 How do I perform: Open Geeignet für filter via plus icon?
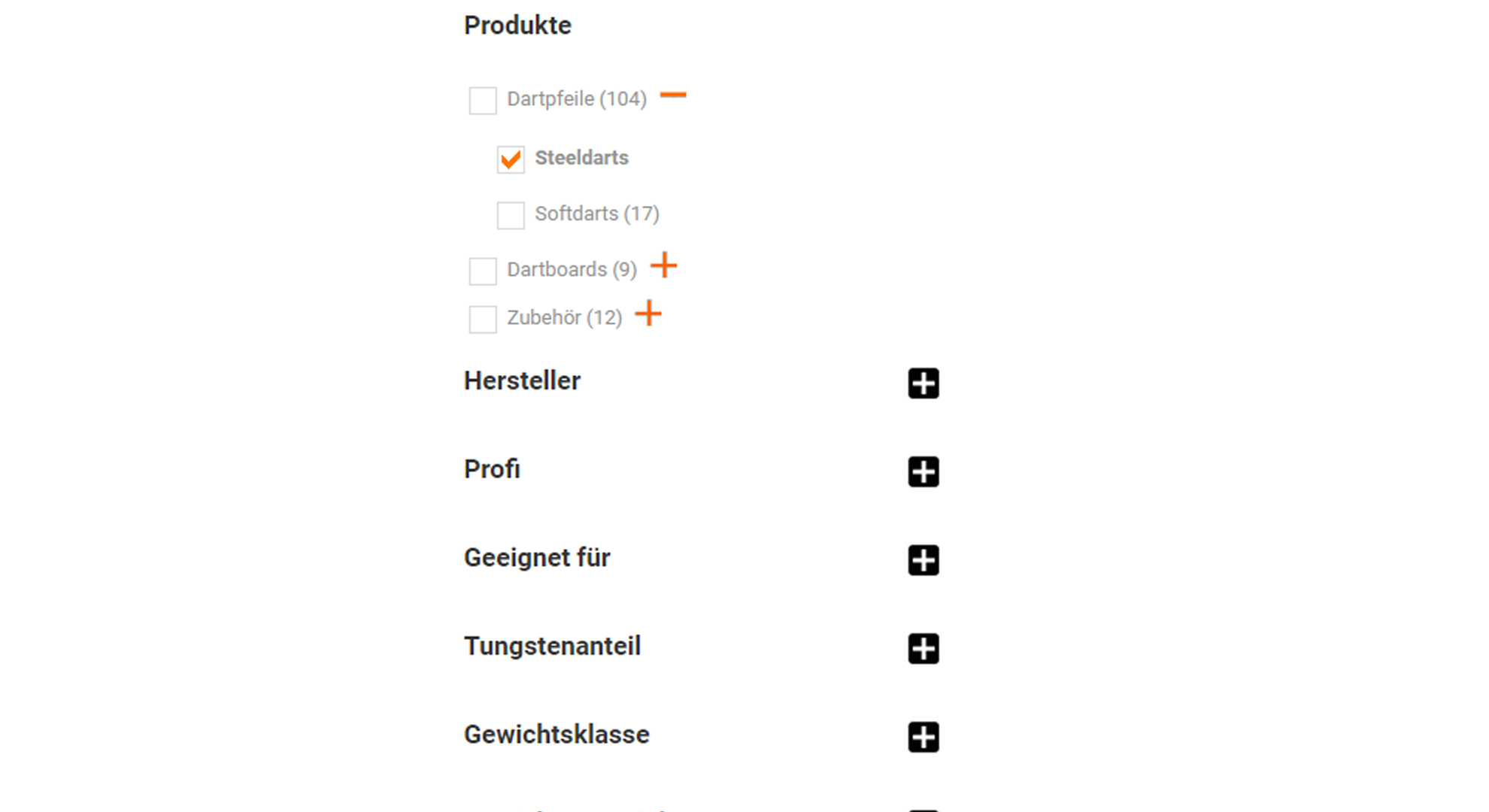pyautogui.click(x=923, y=560)
